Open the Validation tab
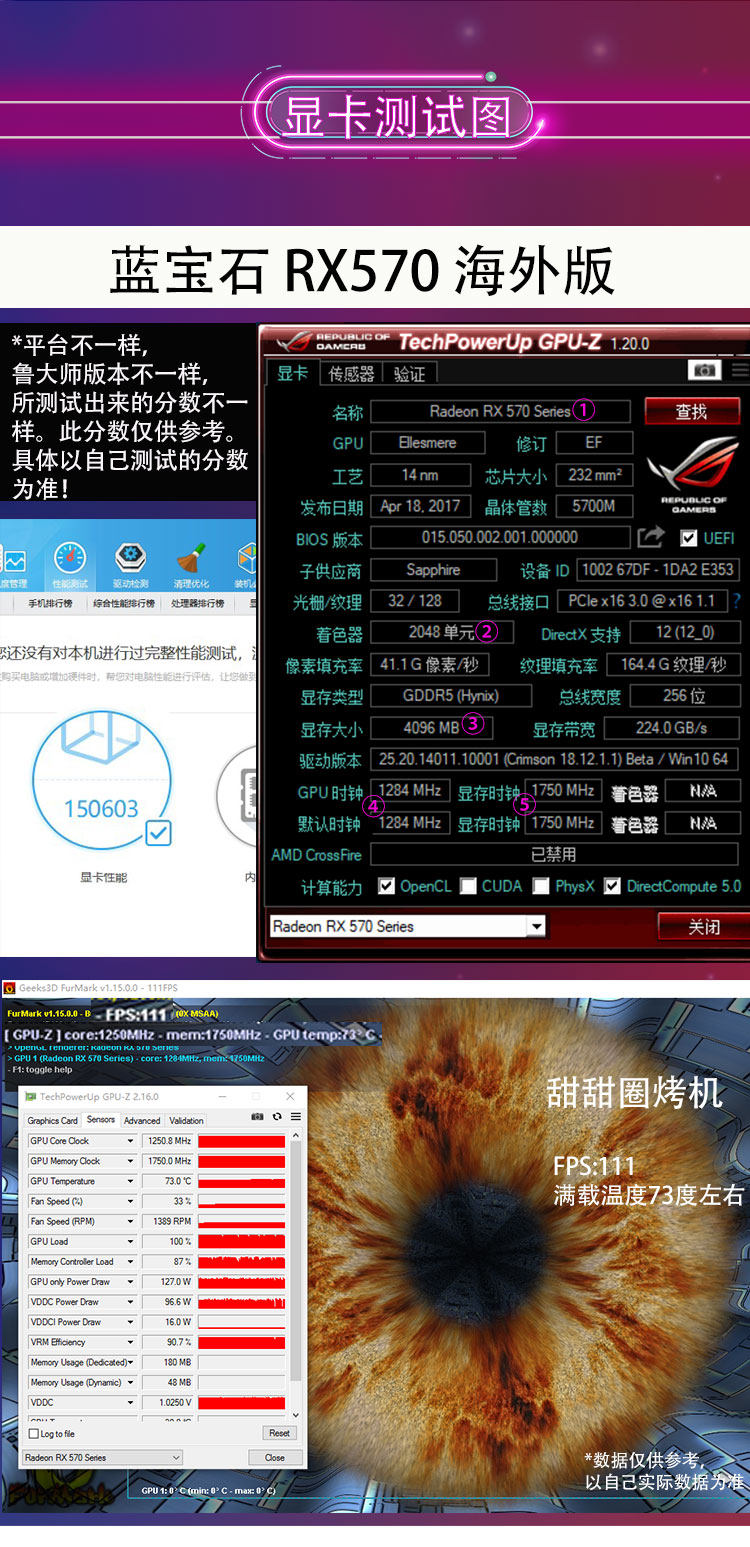Image resolution: width=750 pixels, height=1547 pixels. 186,1121
